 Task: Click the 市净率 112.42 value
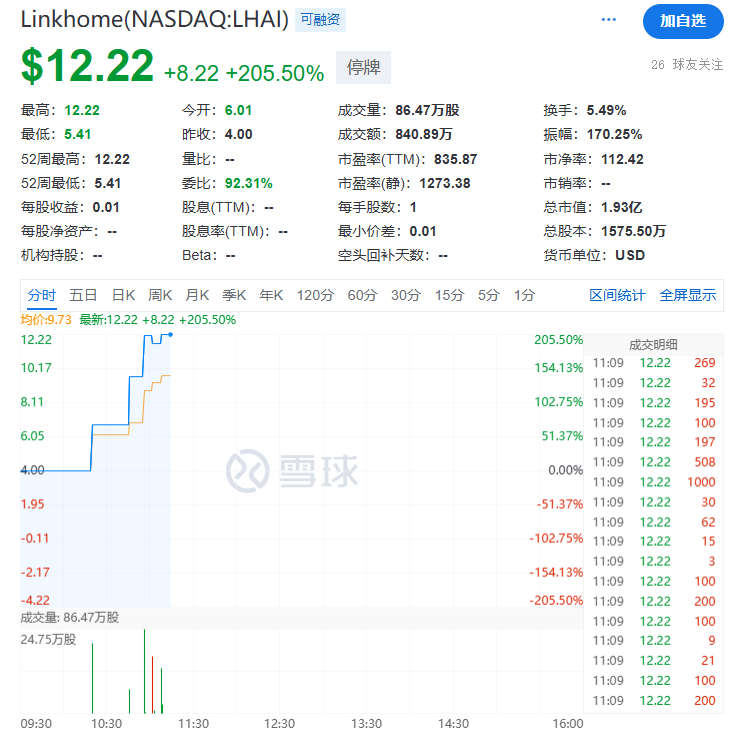click(622, 159)
